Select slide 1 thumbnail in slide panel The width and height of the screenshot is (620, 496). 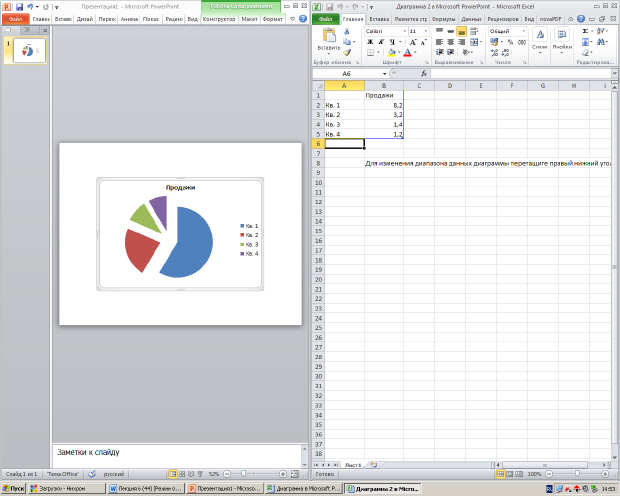point(29,50)
